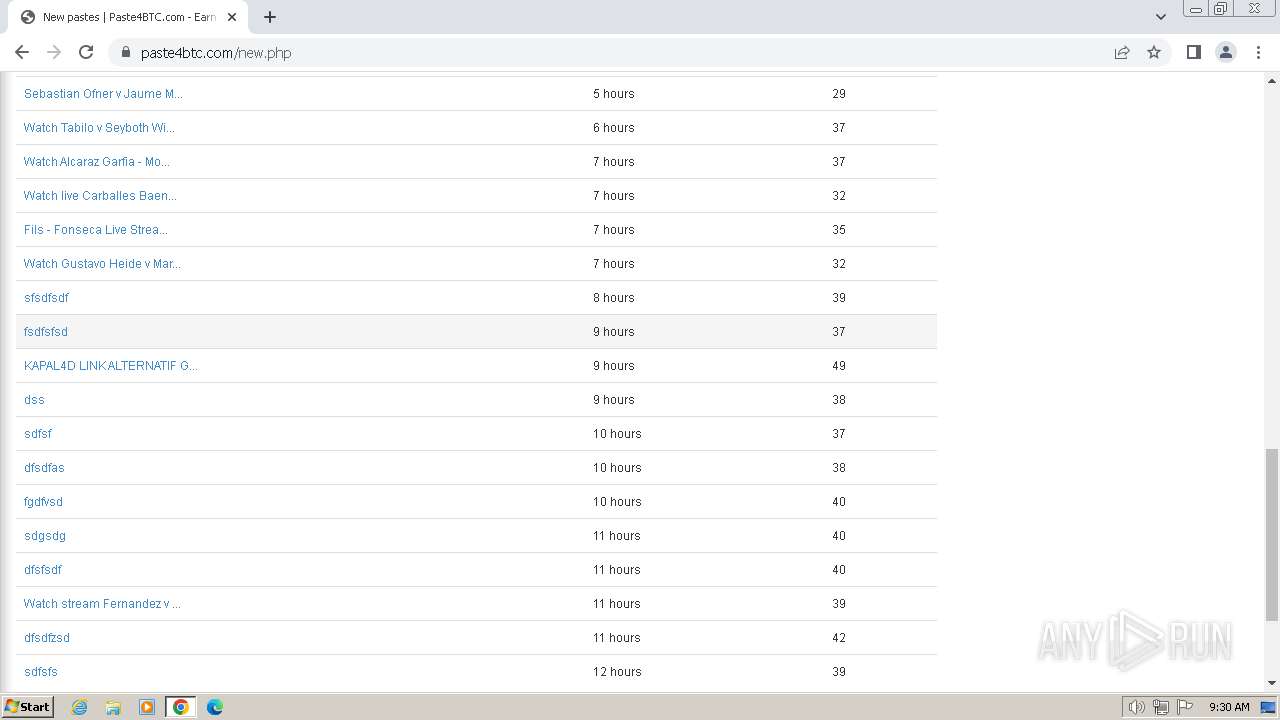Open Windows Media Player from the taskbar
Viewport: 1280px width, 720px height.
pyautogui.click(x=147, y=707)
